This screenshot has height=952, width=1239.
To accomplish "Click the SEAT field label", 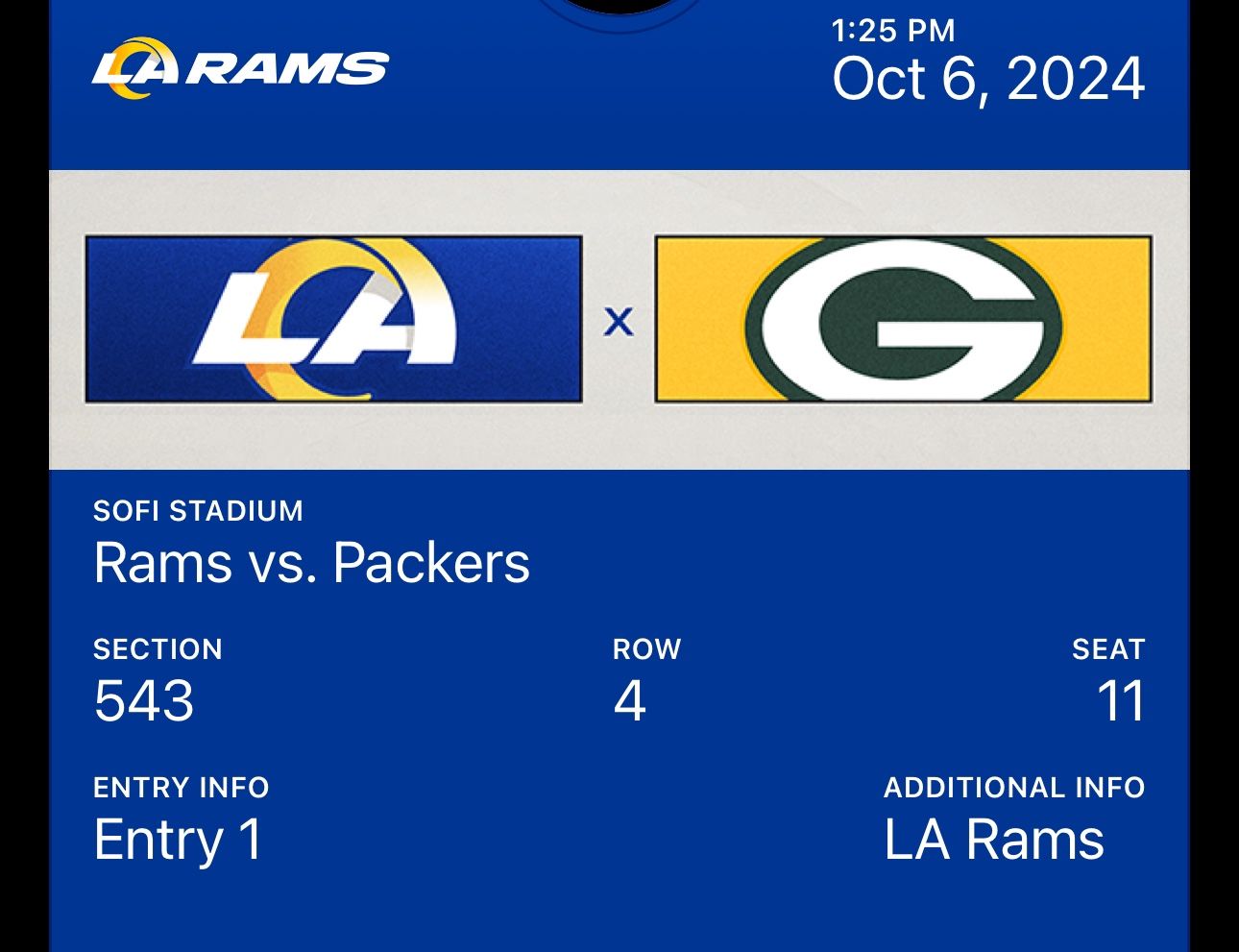I will [1108, 648].
